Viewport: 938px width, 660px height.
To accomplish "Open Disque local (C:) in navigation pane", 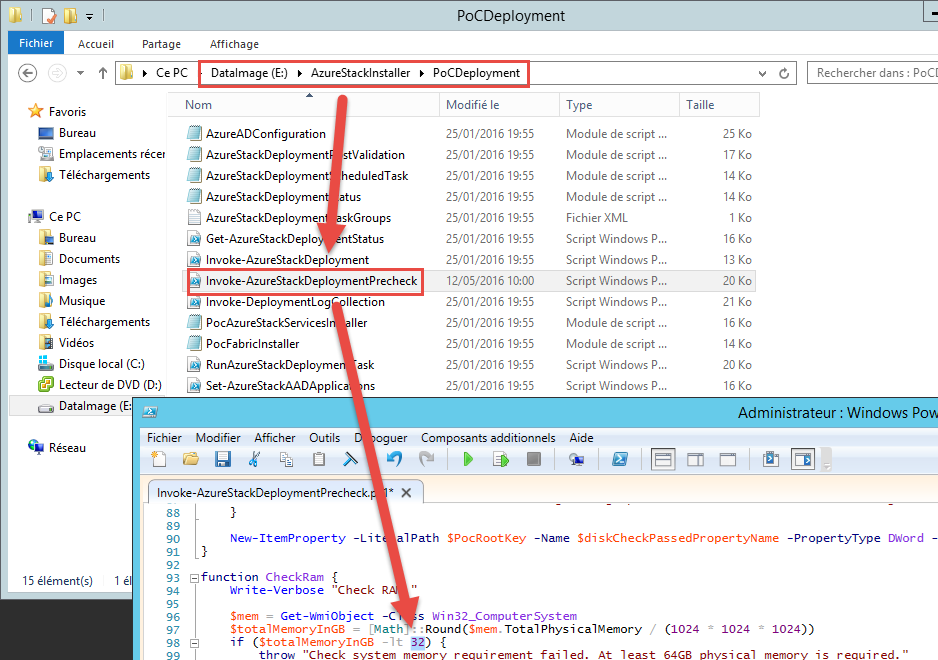I will [x=101, y=364].
